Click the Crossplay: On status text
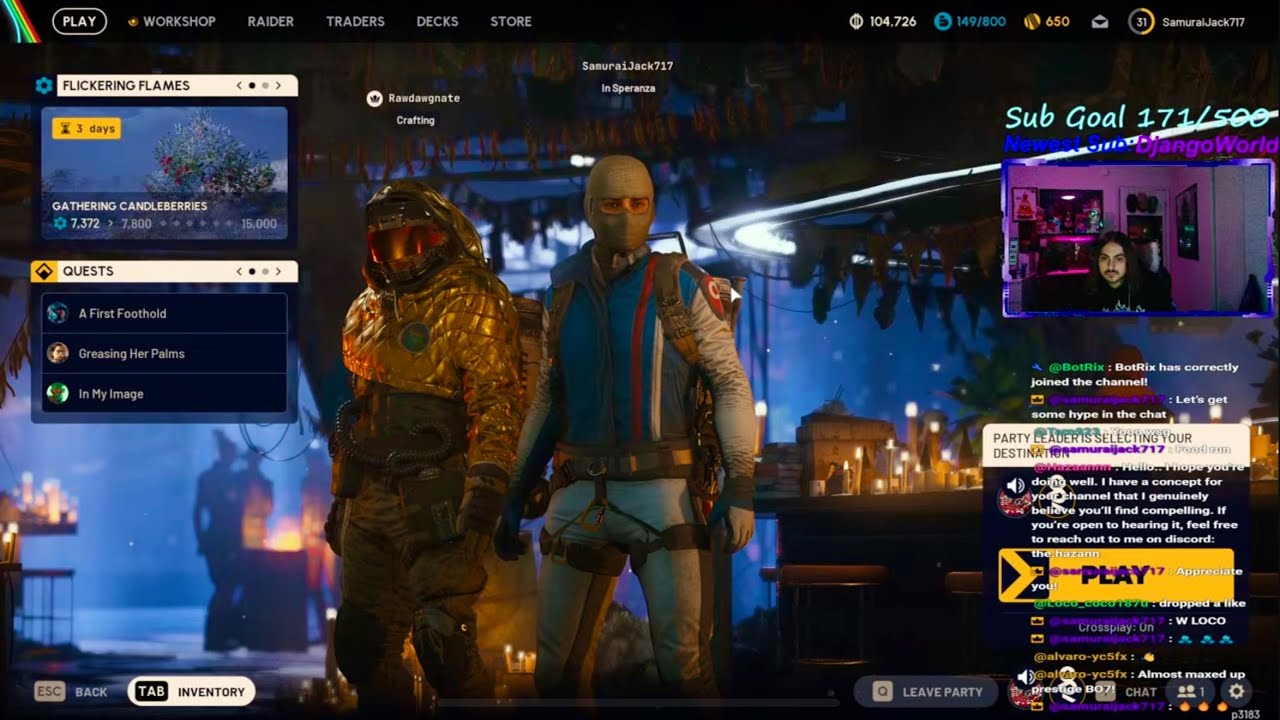 click(x=1115, y=627)
